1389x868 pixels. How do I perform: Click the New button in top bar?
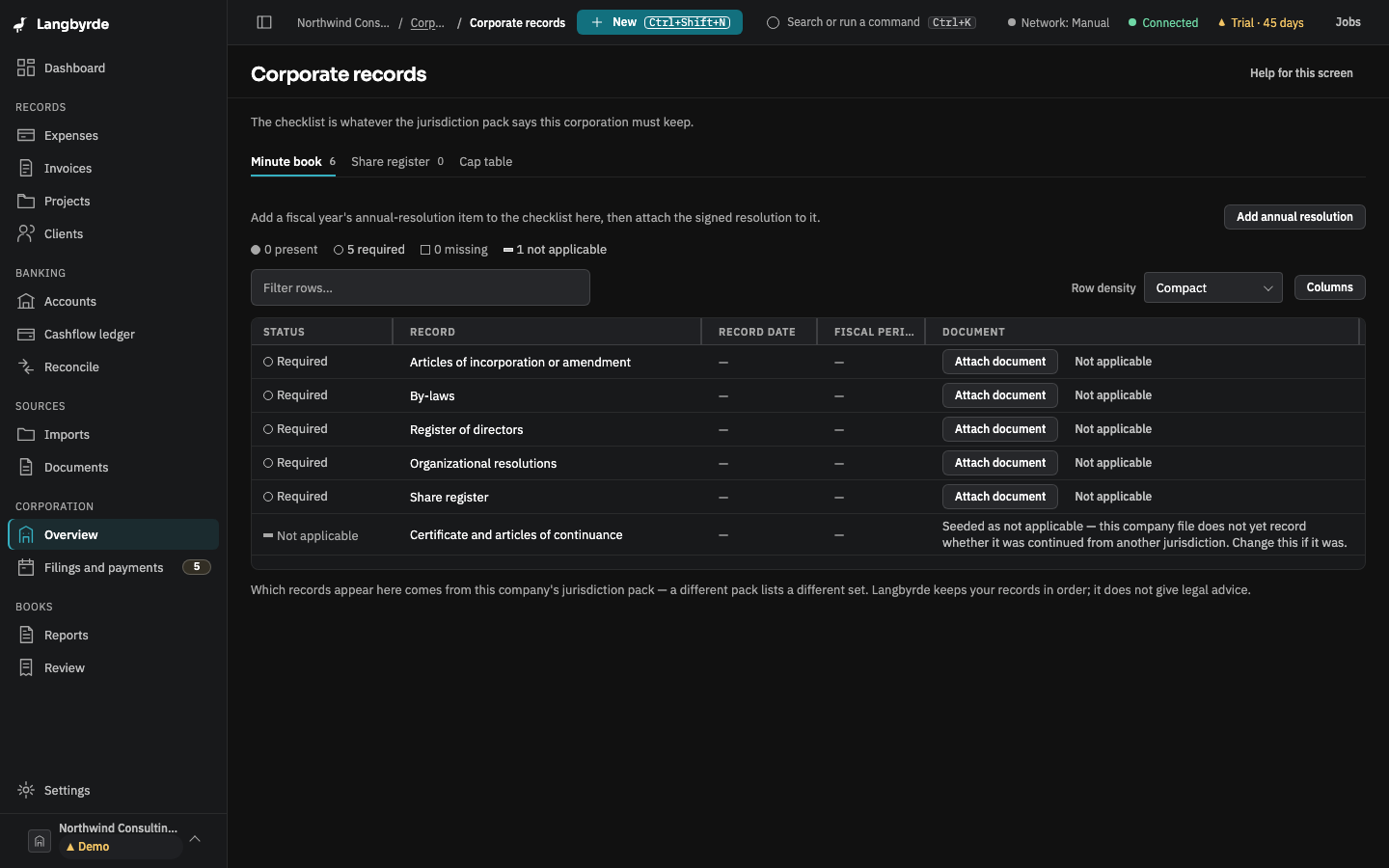coord(660,22)
